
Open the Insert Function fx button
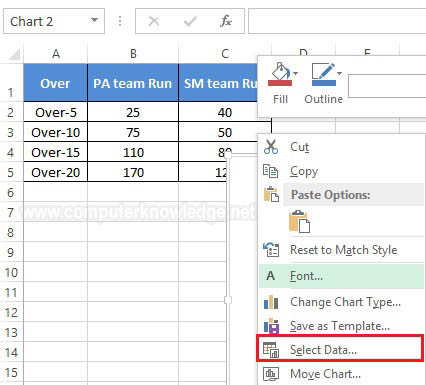pos(226,21)
